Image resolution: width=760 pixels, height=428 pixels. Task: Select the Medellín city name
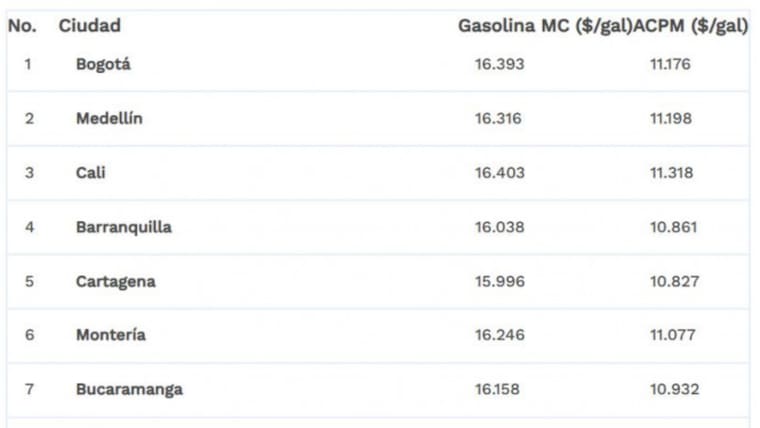[x=109, y=118]
